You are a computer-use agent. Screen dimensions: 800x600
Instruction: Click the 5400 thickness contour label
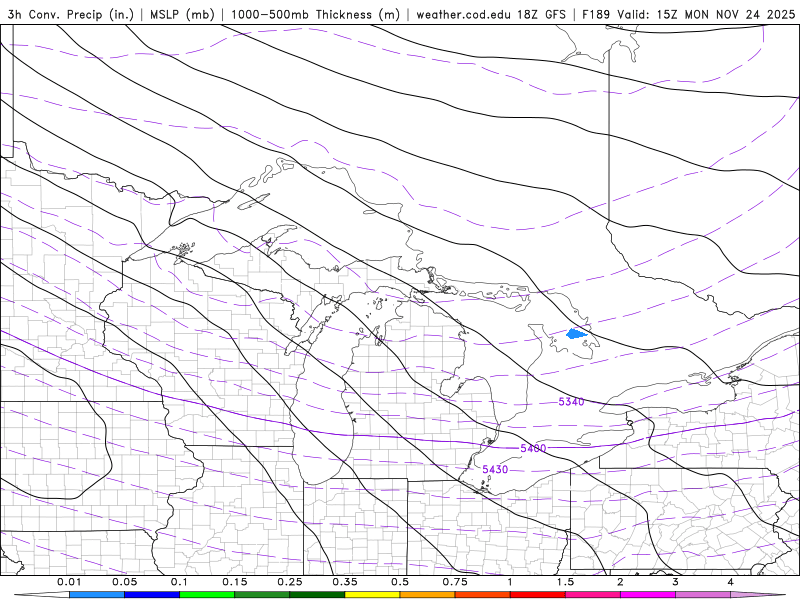point(533,448)
